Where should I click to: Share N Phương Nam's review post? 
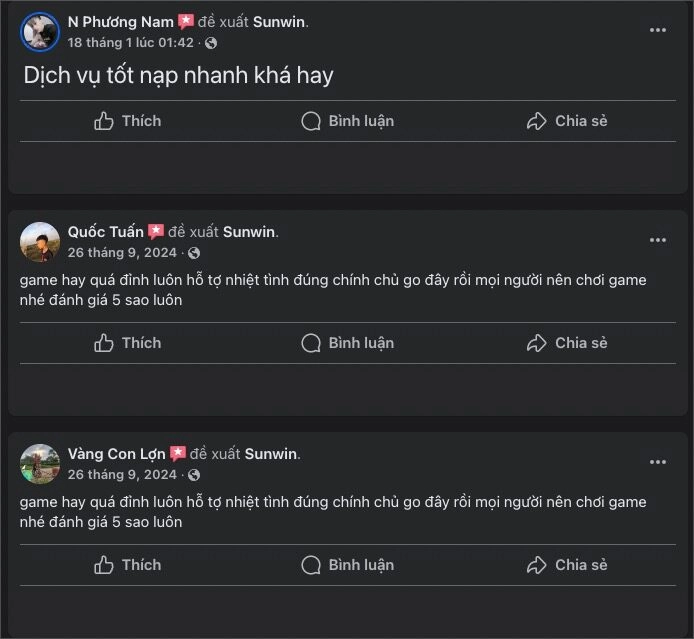[x=567, y=121]
